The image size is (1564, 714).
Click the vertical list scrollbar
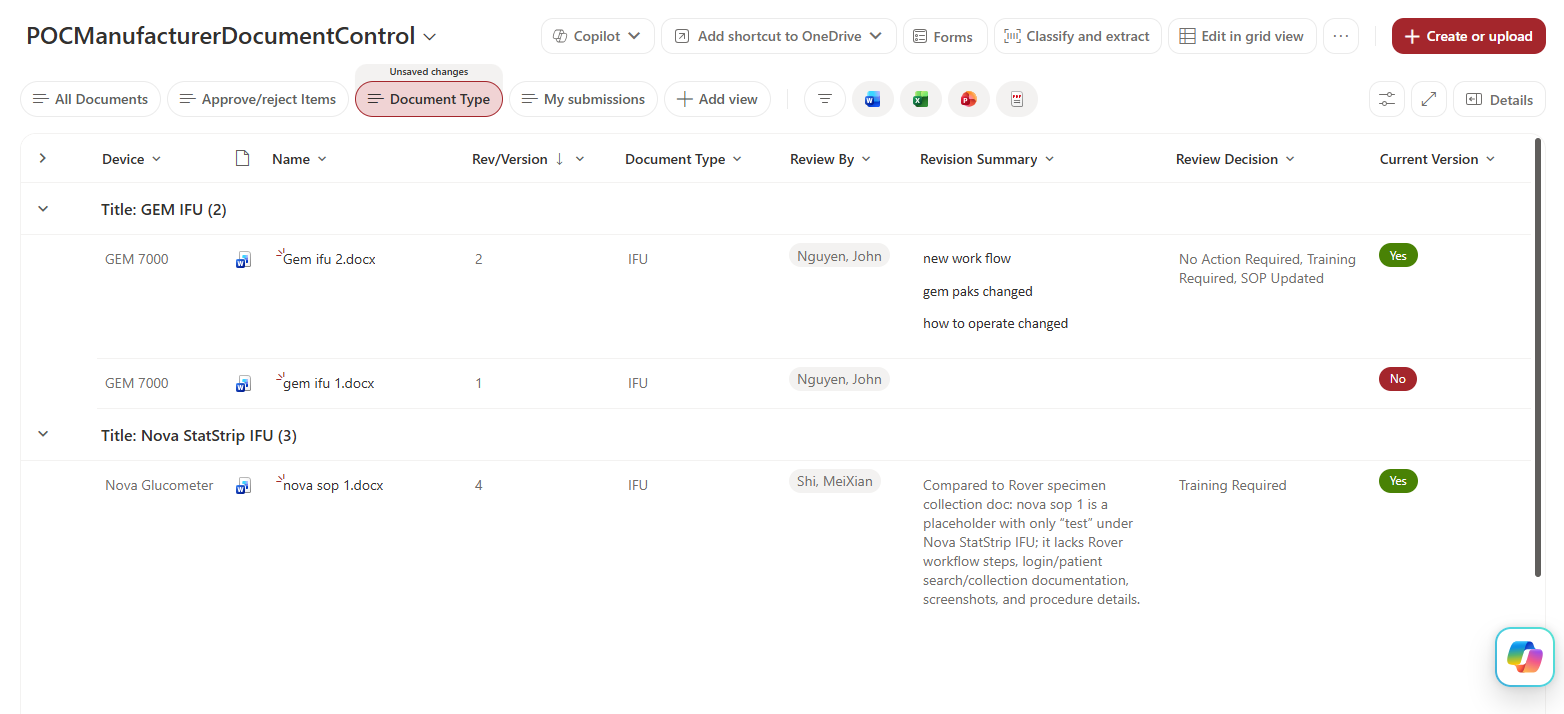point(1539,357)
